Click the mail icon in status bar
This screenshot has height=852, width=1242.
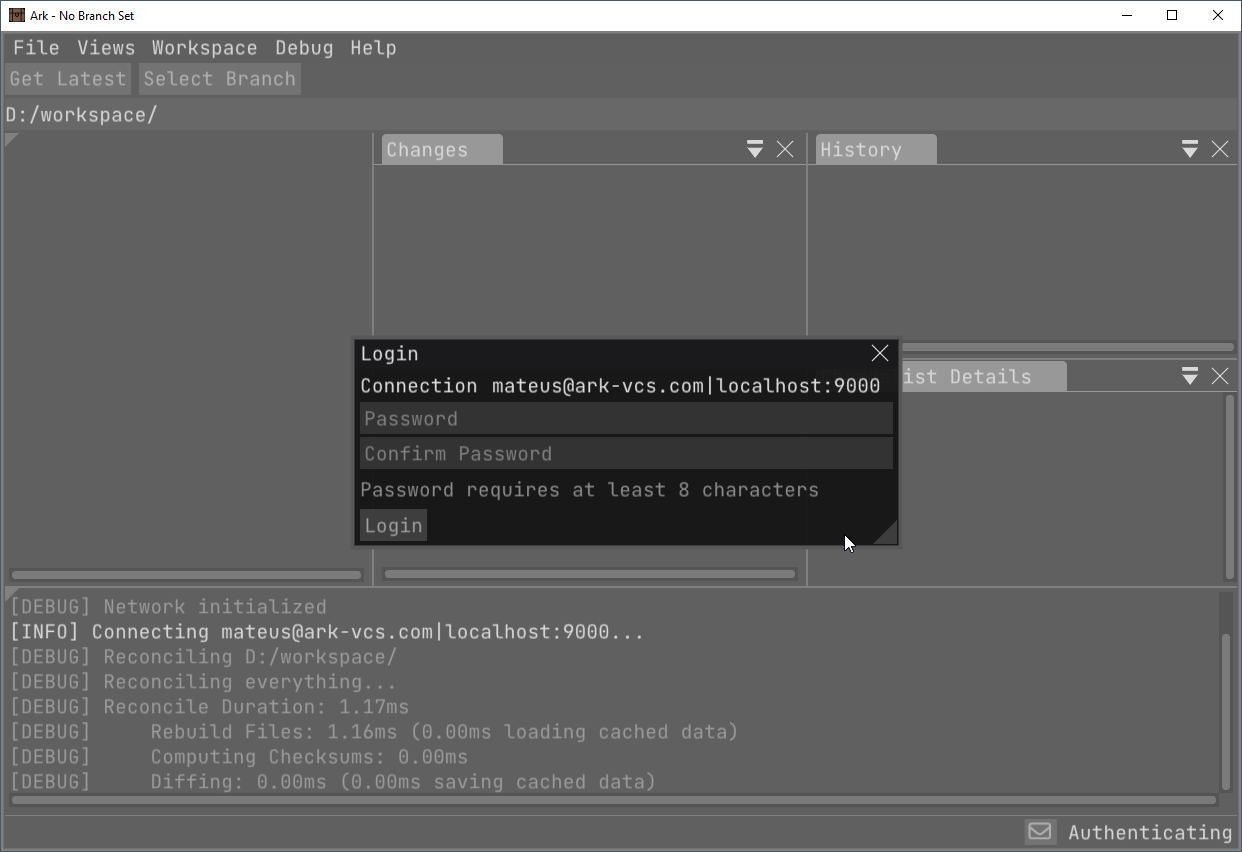click(x=1041, y=832)
